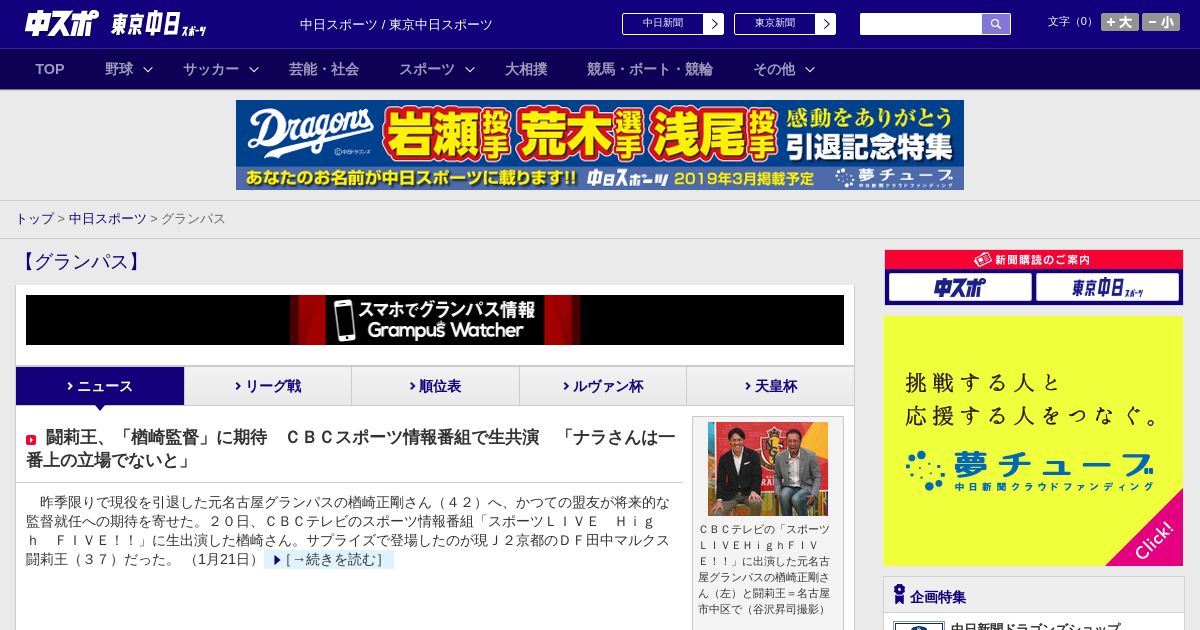Click the Grampus Watcher banner
The height and width of the screenshot is (630, 1200).
point(435,320)
